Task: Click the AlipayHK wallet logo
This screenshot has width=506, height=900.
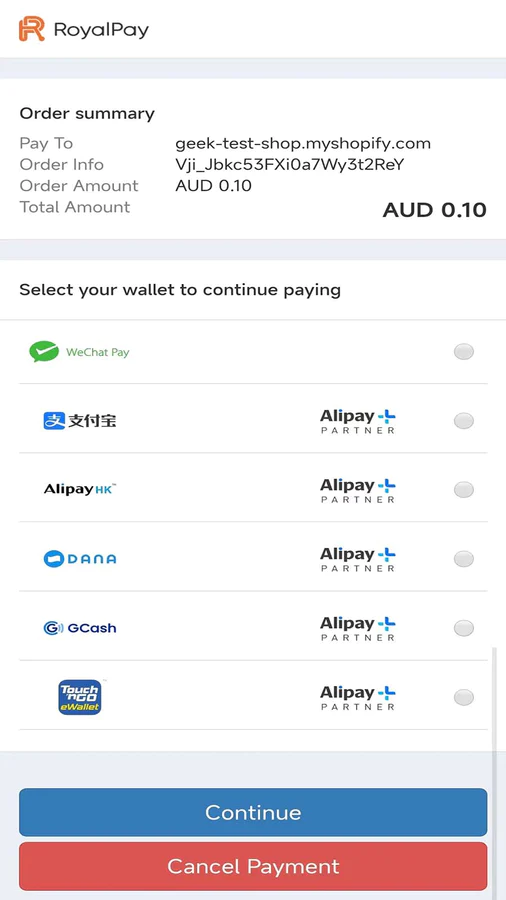Action: coord(80,490)
